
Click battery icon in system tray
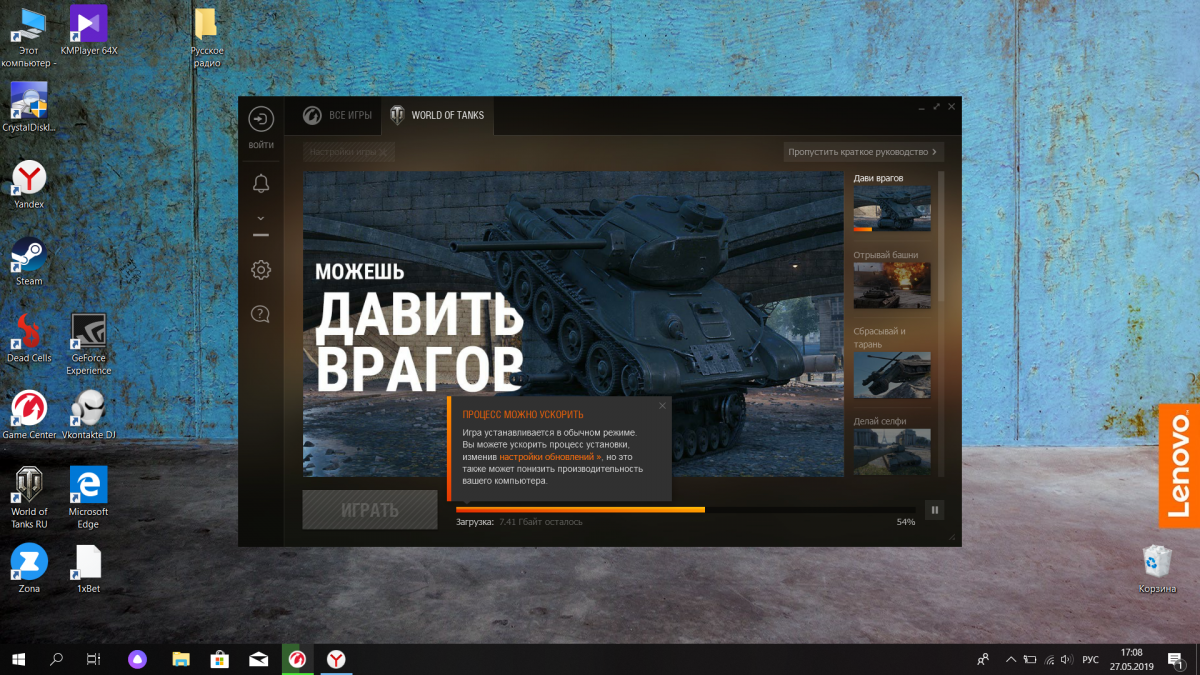click(x=1030, y=659)
